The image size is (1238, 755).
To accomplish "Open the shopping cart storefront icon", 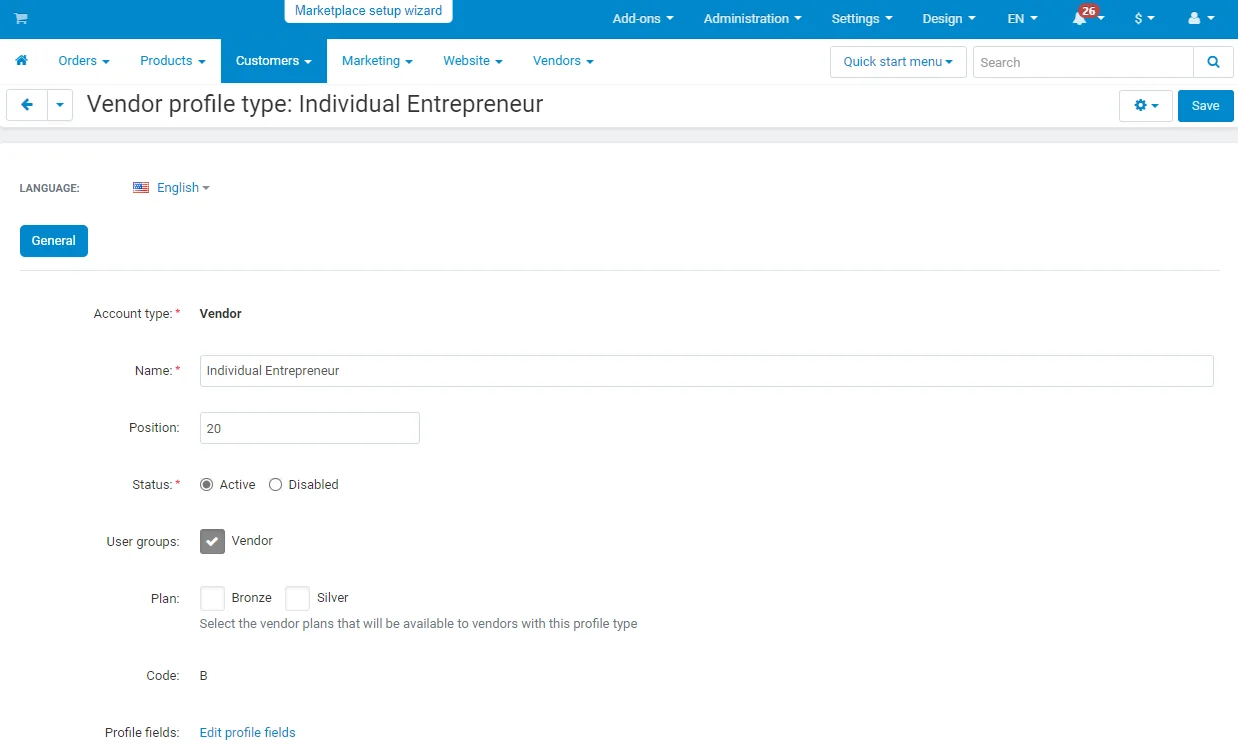I will pyautogui.click(x=21, y=19).
